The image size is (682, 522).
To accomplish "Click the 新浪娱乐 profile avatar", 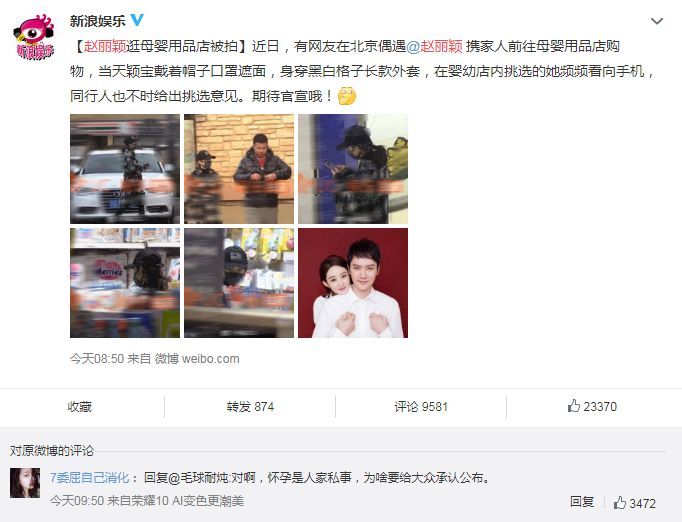I will (x=34, y=37).
